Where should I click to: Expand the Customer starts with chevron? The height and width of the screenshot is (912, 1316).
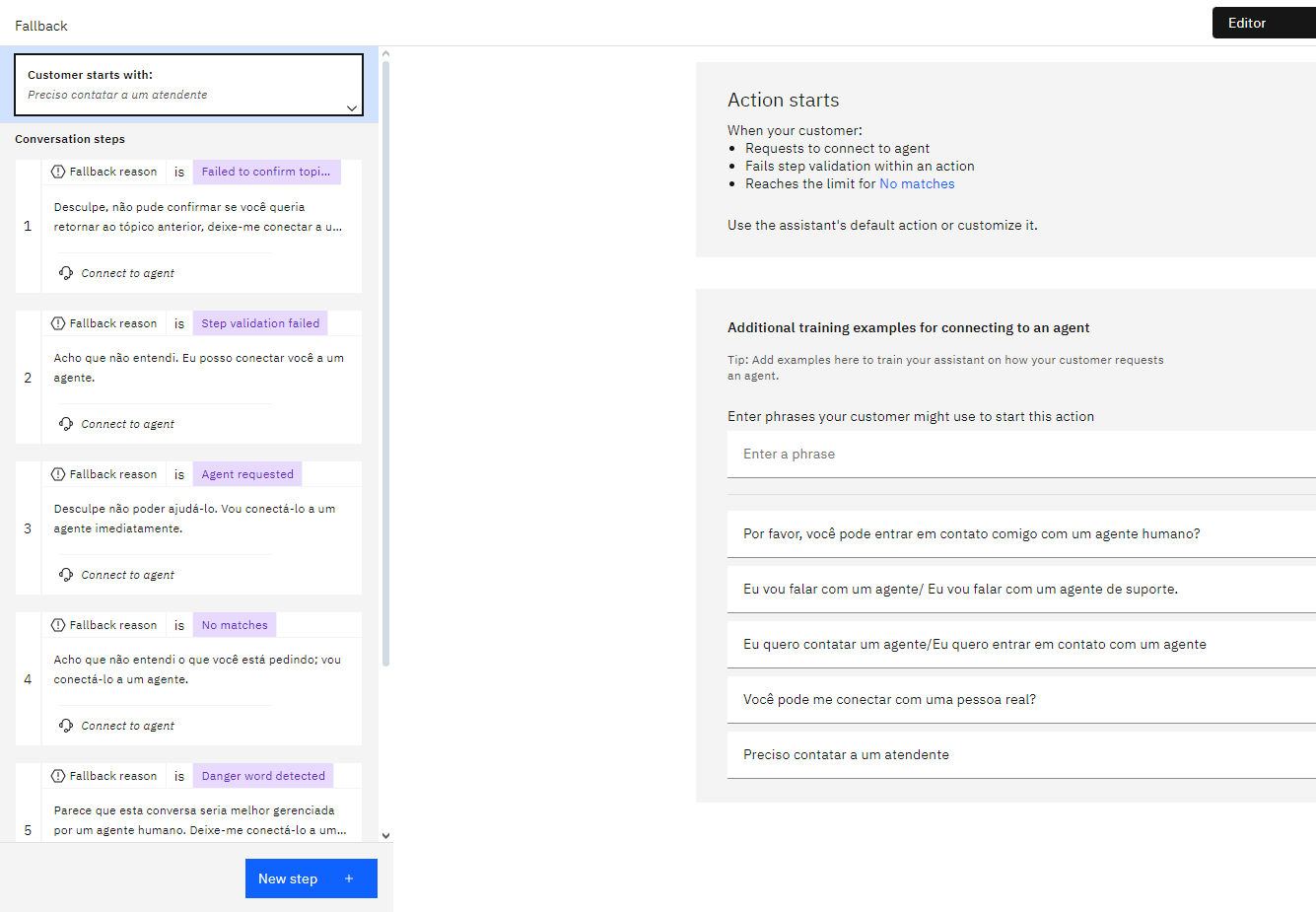352,108
